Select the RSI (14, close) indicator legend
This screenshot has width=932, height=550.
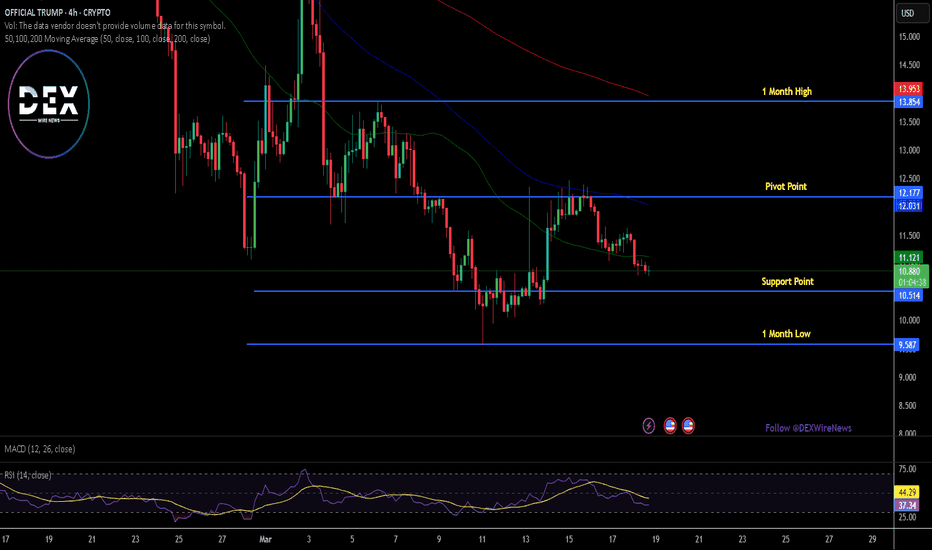[x=27, y=475]
